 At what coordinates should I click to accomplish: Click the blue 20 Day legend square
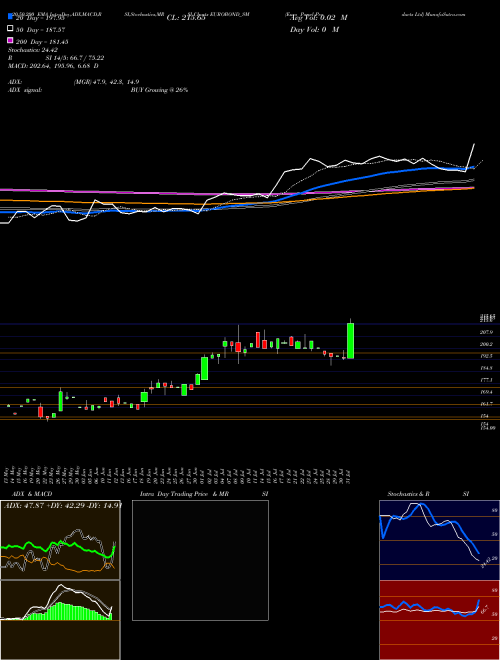coord(10,17)
